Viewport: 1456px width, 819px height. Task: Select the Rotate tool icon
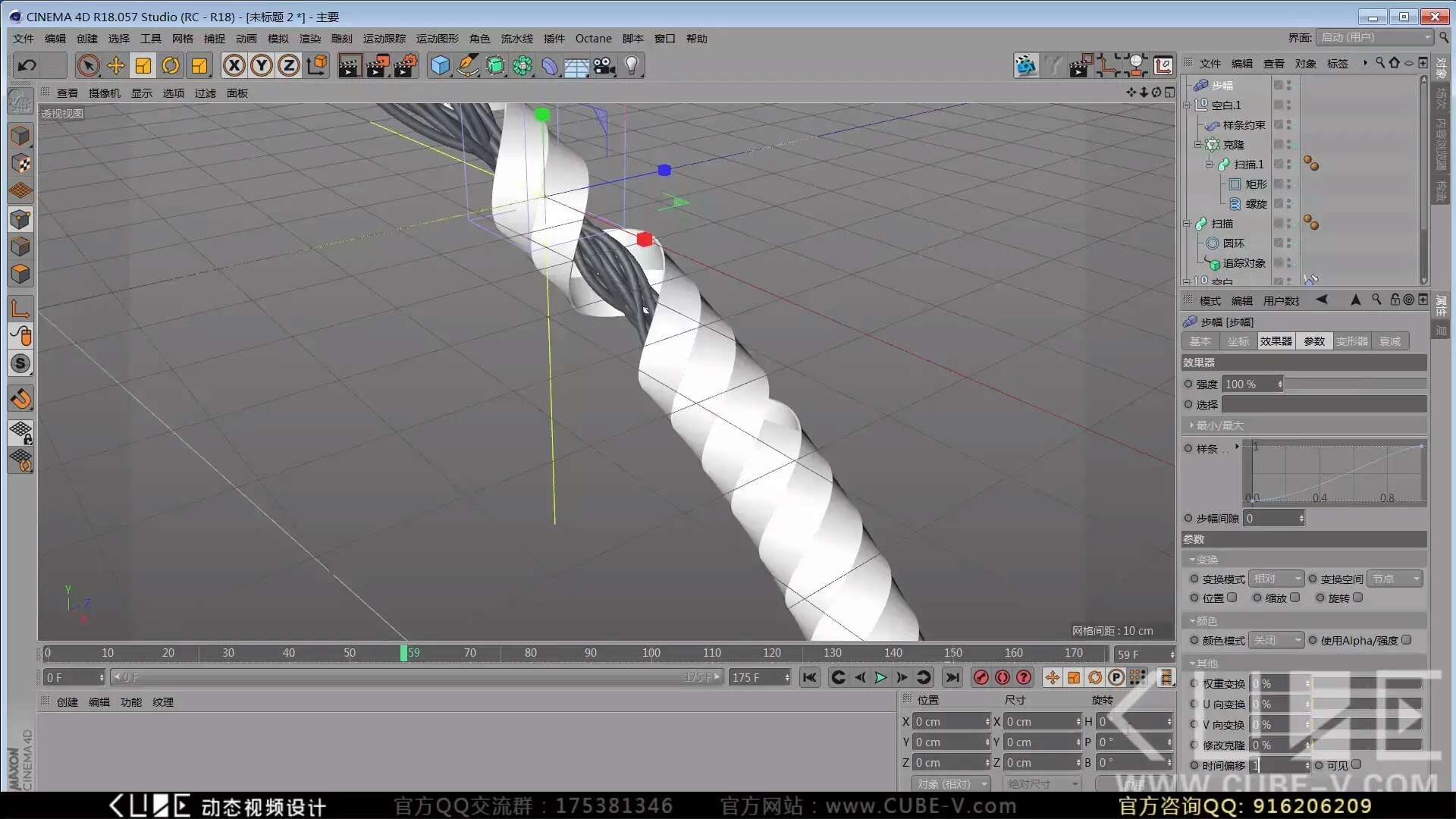[171, 66]
